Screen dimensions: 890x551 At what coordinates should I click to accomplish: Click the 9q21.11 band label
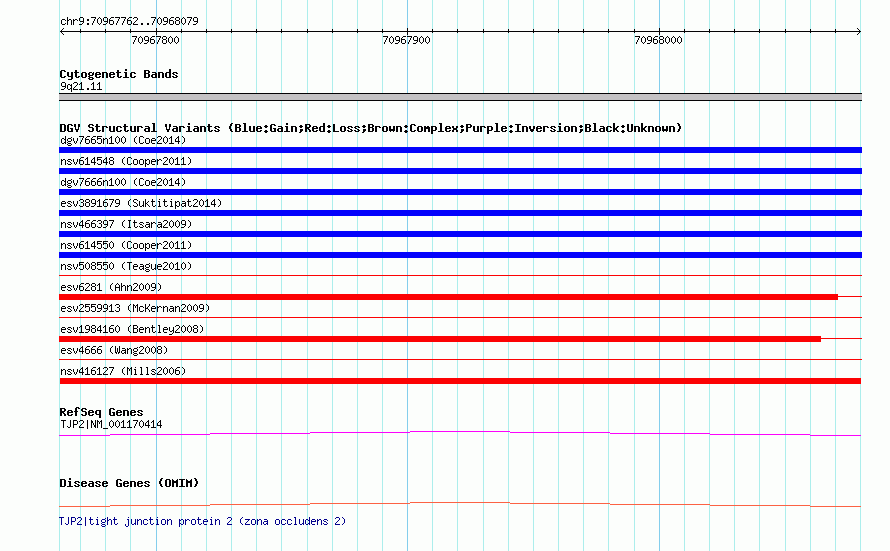coord(81,86)
